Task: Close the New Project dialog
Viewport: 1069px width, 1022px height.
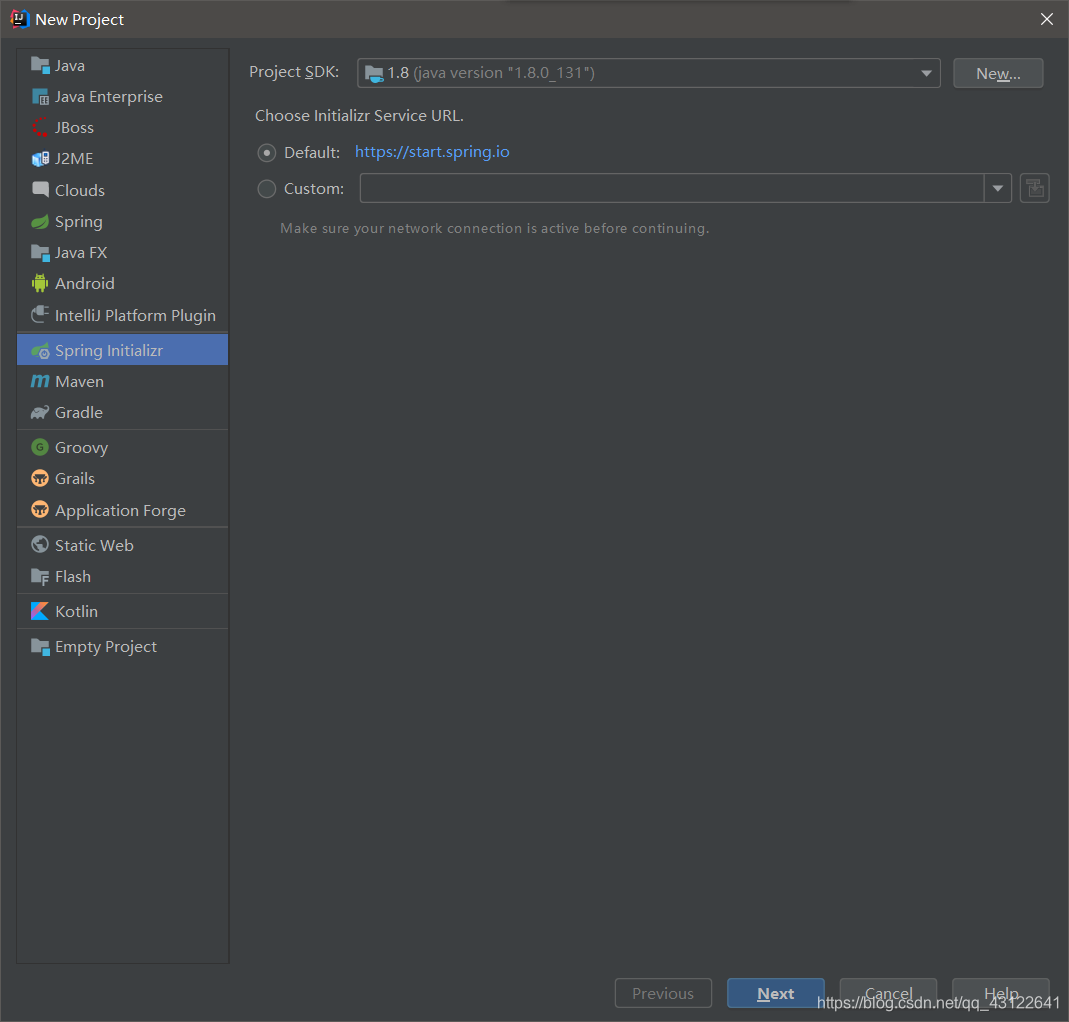Action: coord(1047,19)
